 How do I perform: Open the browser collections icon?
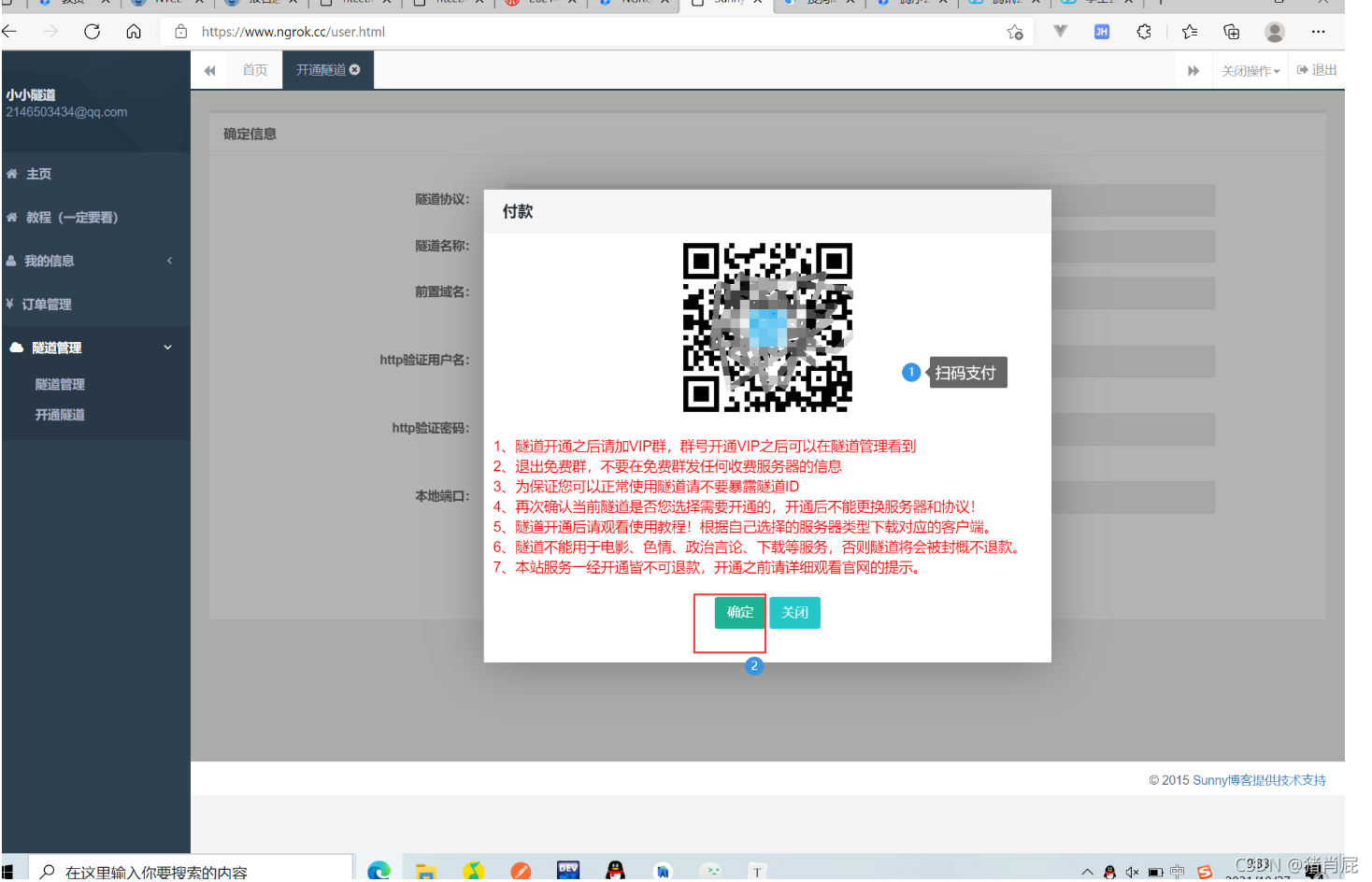(x=1232, y=32)
